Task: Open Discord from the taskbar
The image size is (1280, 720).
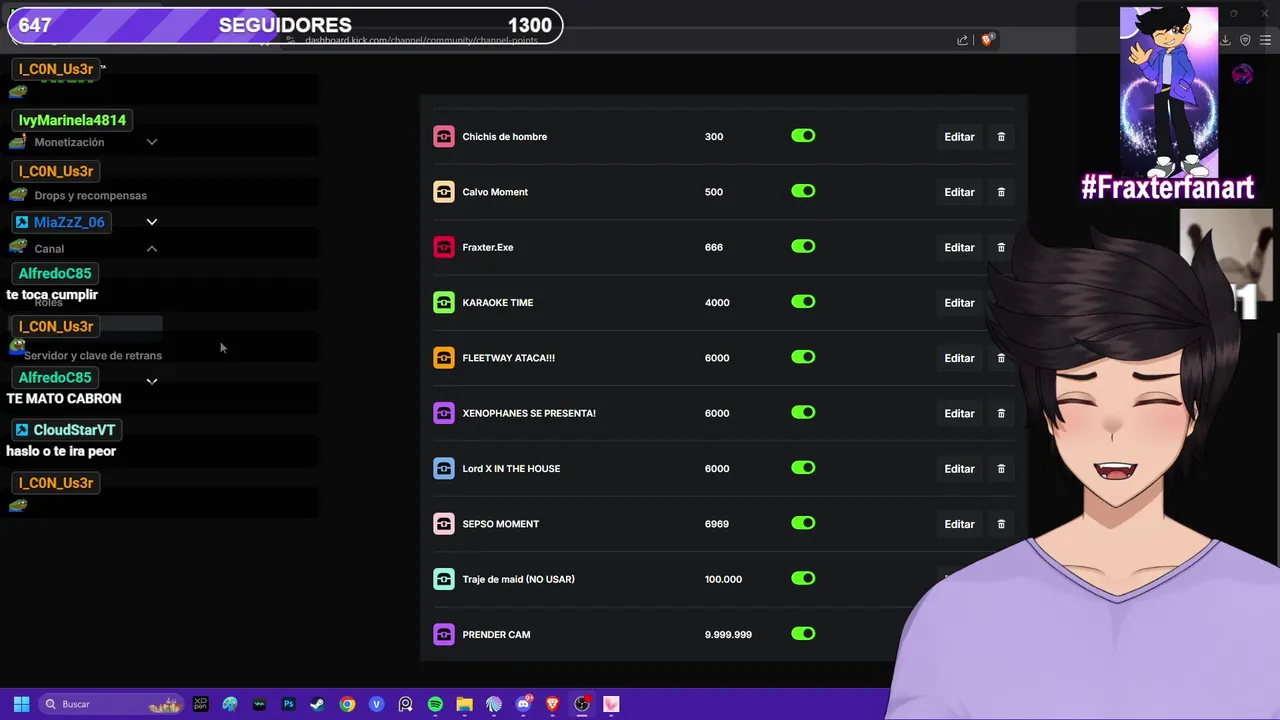Action: tap(523, 704)
